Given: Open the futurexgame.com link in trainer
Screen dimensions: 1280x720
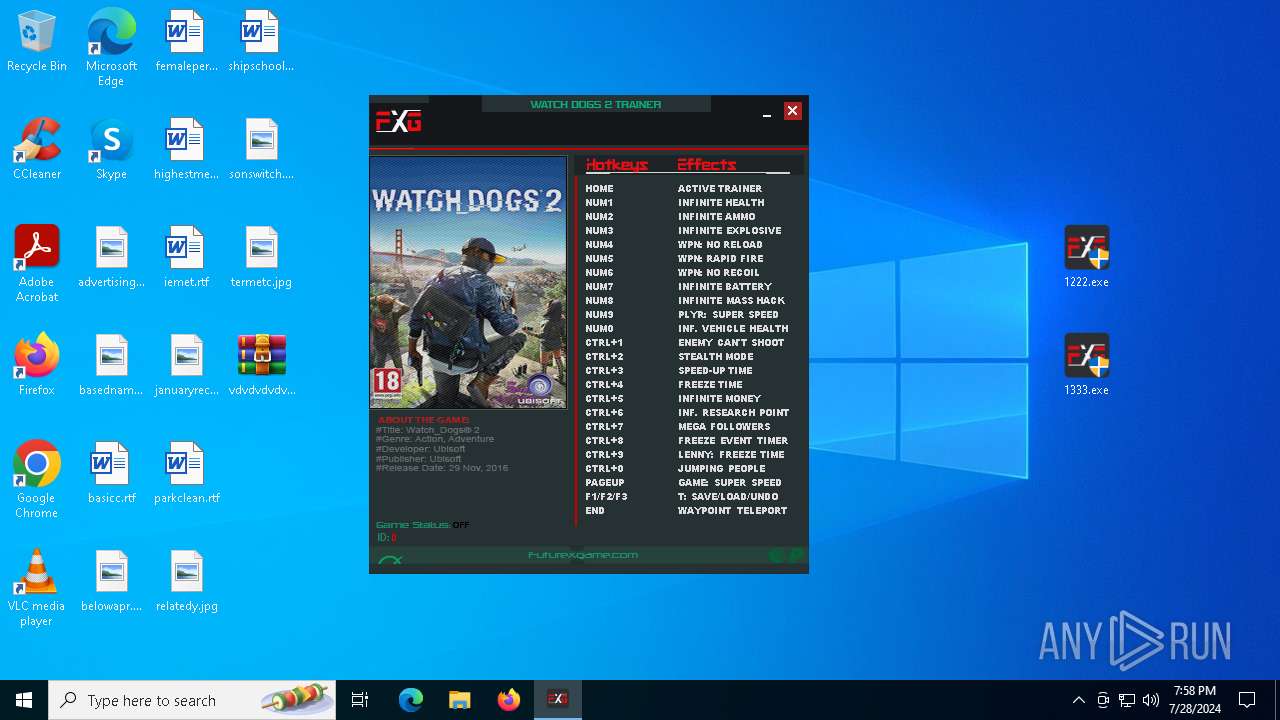Looking at the screenshot, I should (583, 555).
